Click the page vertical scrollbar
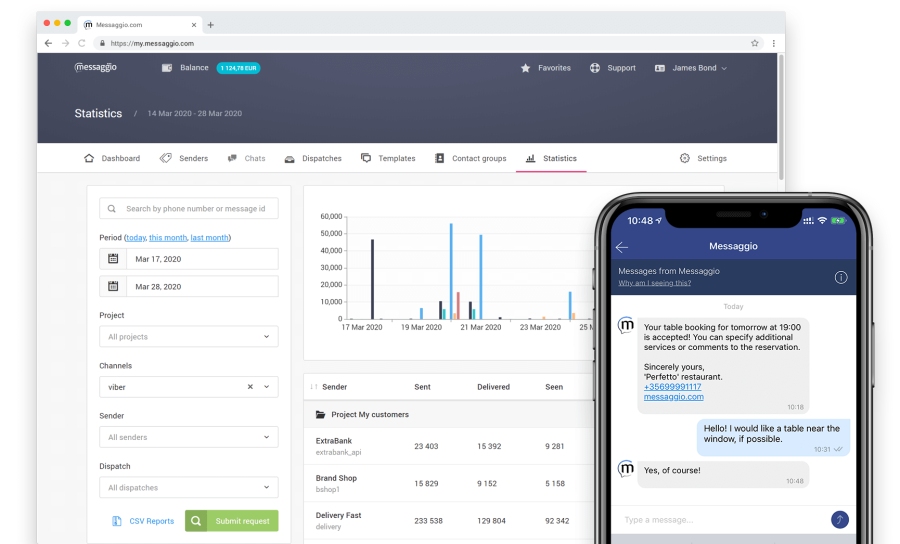900x544 pixels. click(781, 118)
